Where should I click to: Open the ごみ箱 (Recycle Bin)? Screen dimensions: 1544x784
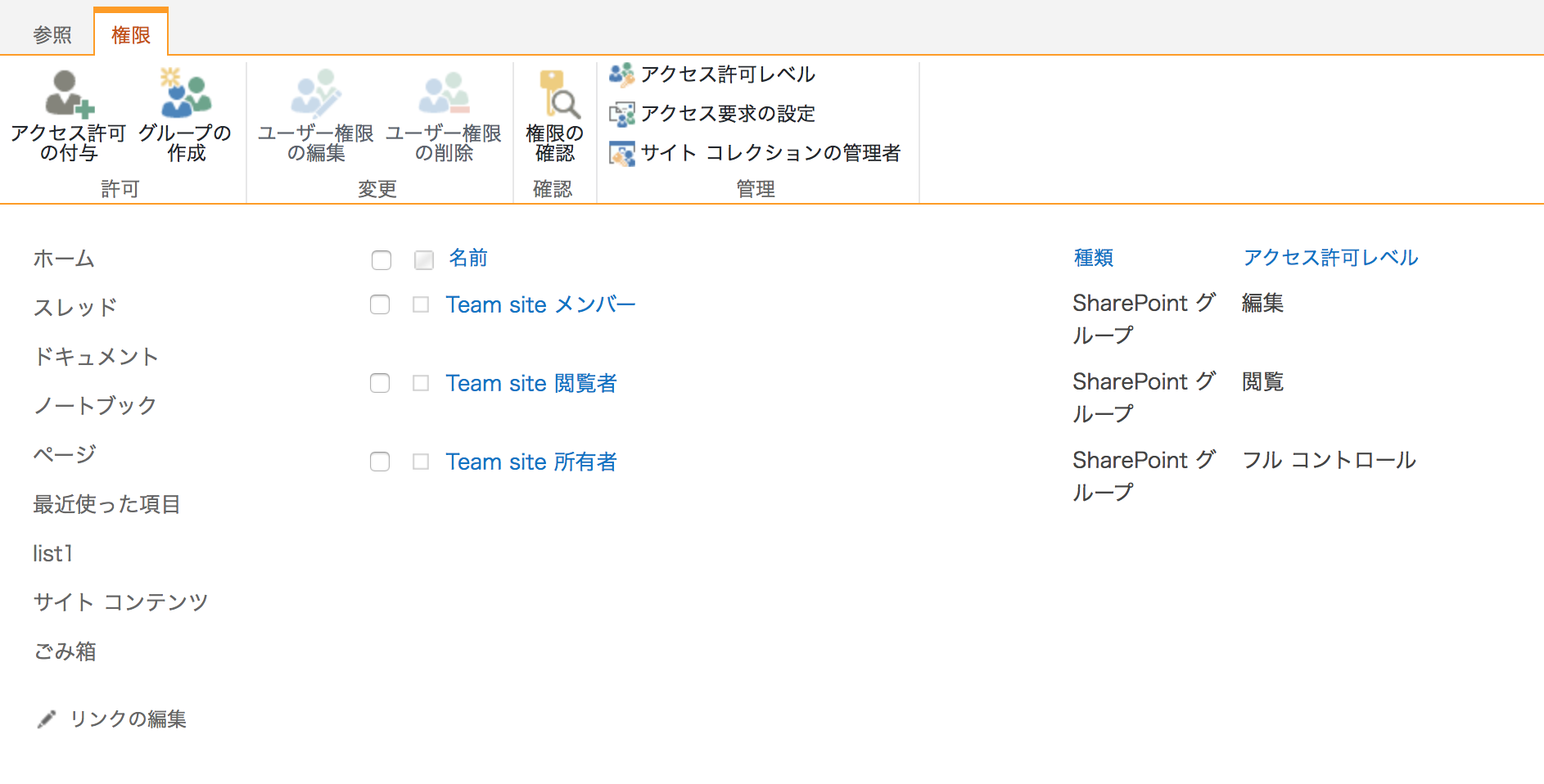click(x=65, y=651)
